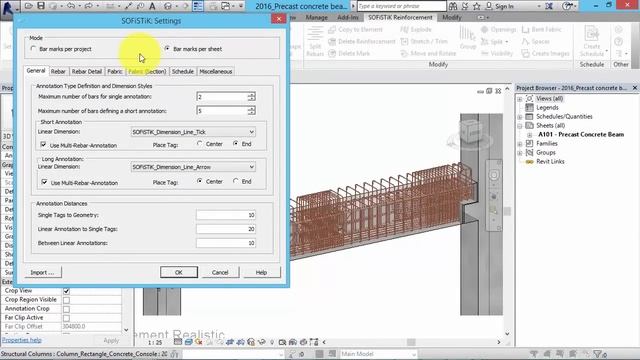Select the Text 'A' tool in quick access toolbar

pos(152,6)
